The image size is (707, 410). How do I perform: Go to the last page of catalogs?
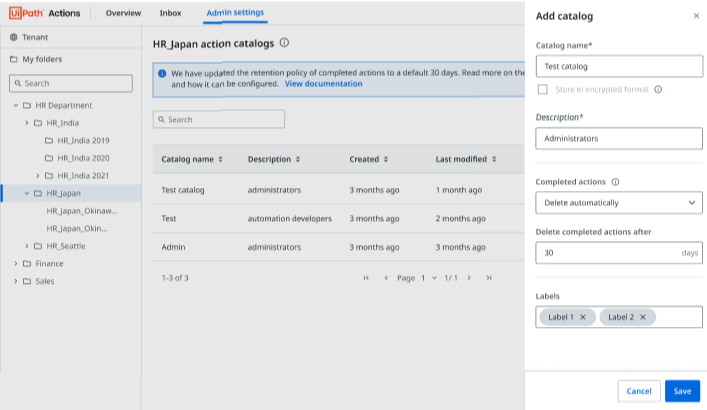point(489,278)
